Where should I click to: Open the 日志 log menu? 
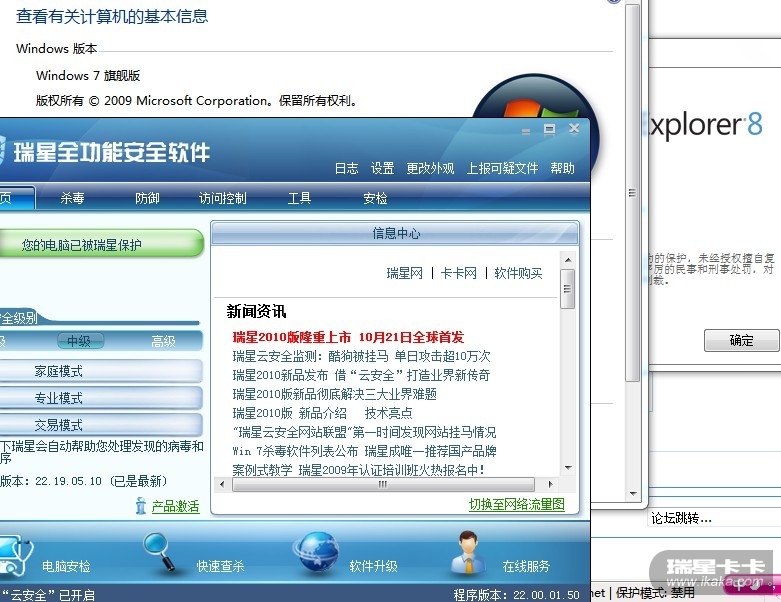(x=347, y=168)
